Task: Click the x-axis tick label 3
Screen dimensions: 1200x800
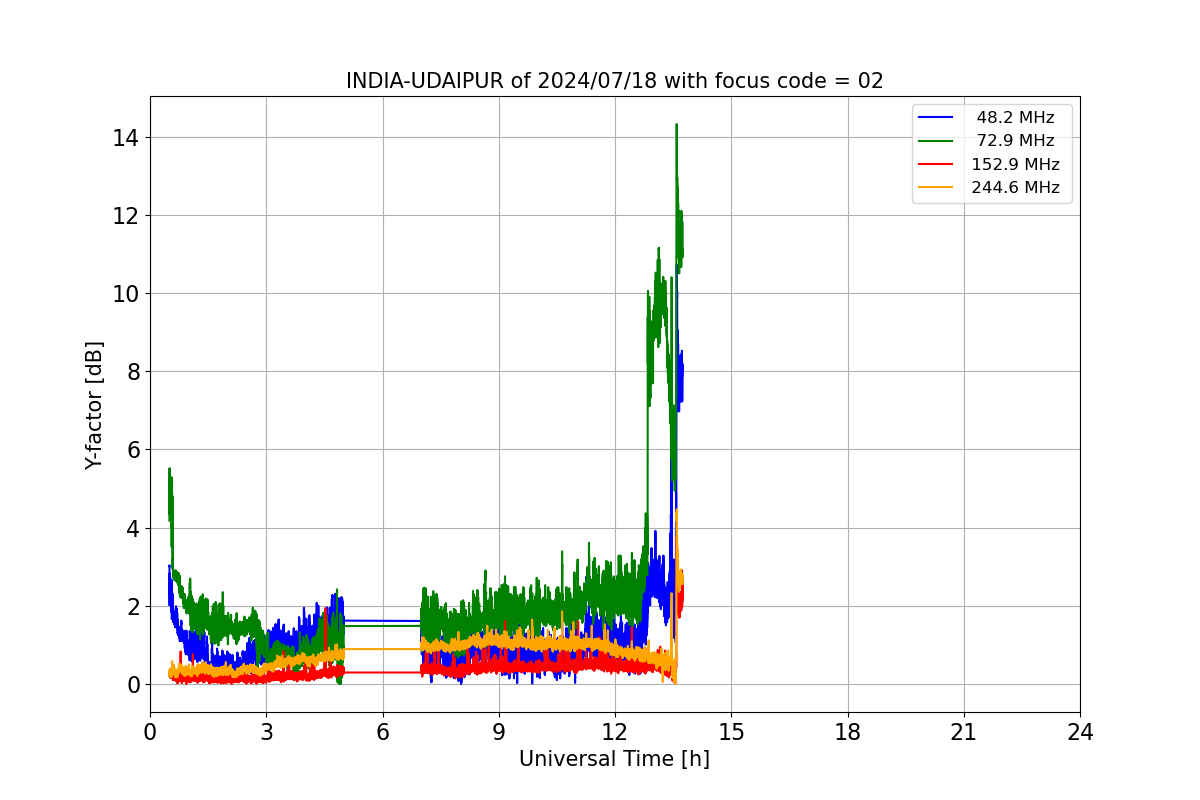Action: [x=266, y=732]
